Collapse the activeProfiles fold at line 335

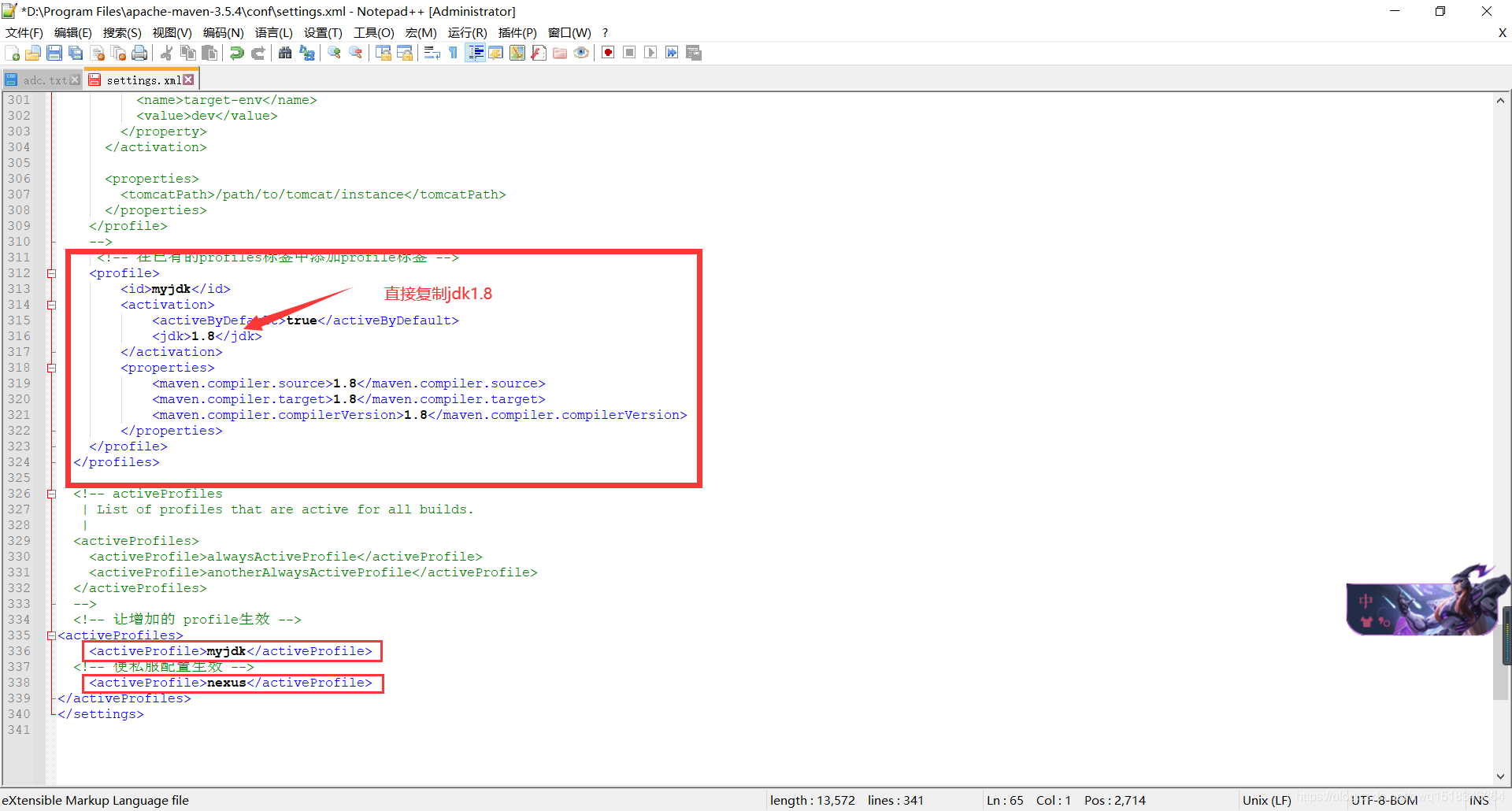click(52, 635)
